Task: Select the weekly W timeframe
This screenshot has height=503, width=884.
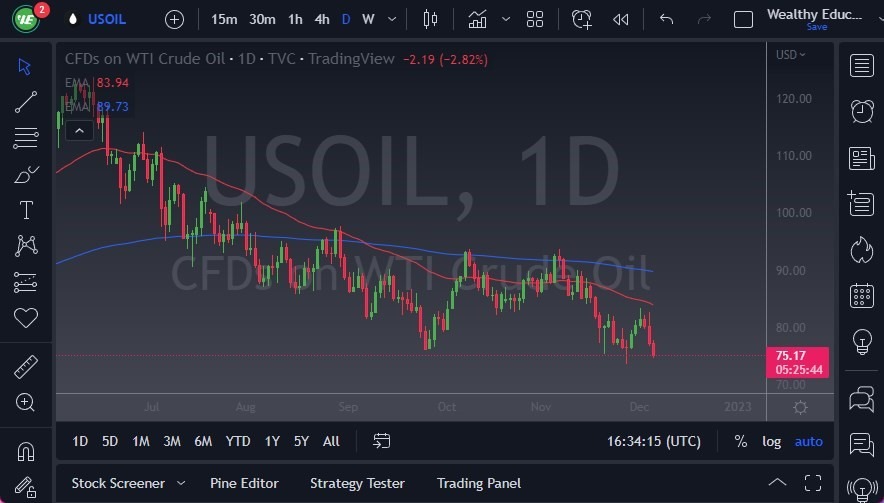Action: pyautogui.click(x=368, y=20)
